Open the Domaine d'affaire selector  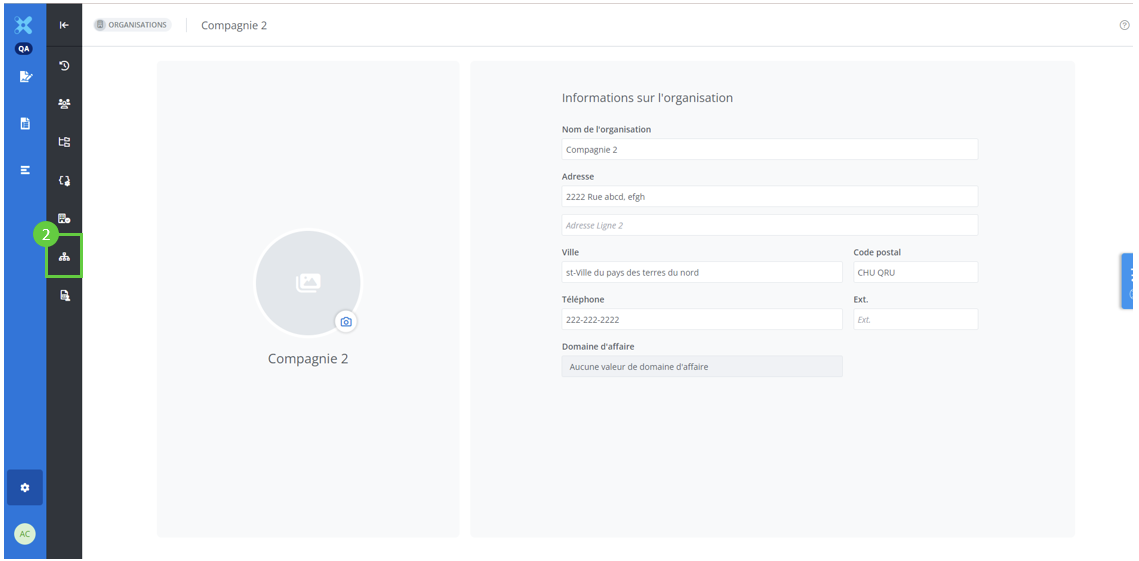tap(702, 367)
